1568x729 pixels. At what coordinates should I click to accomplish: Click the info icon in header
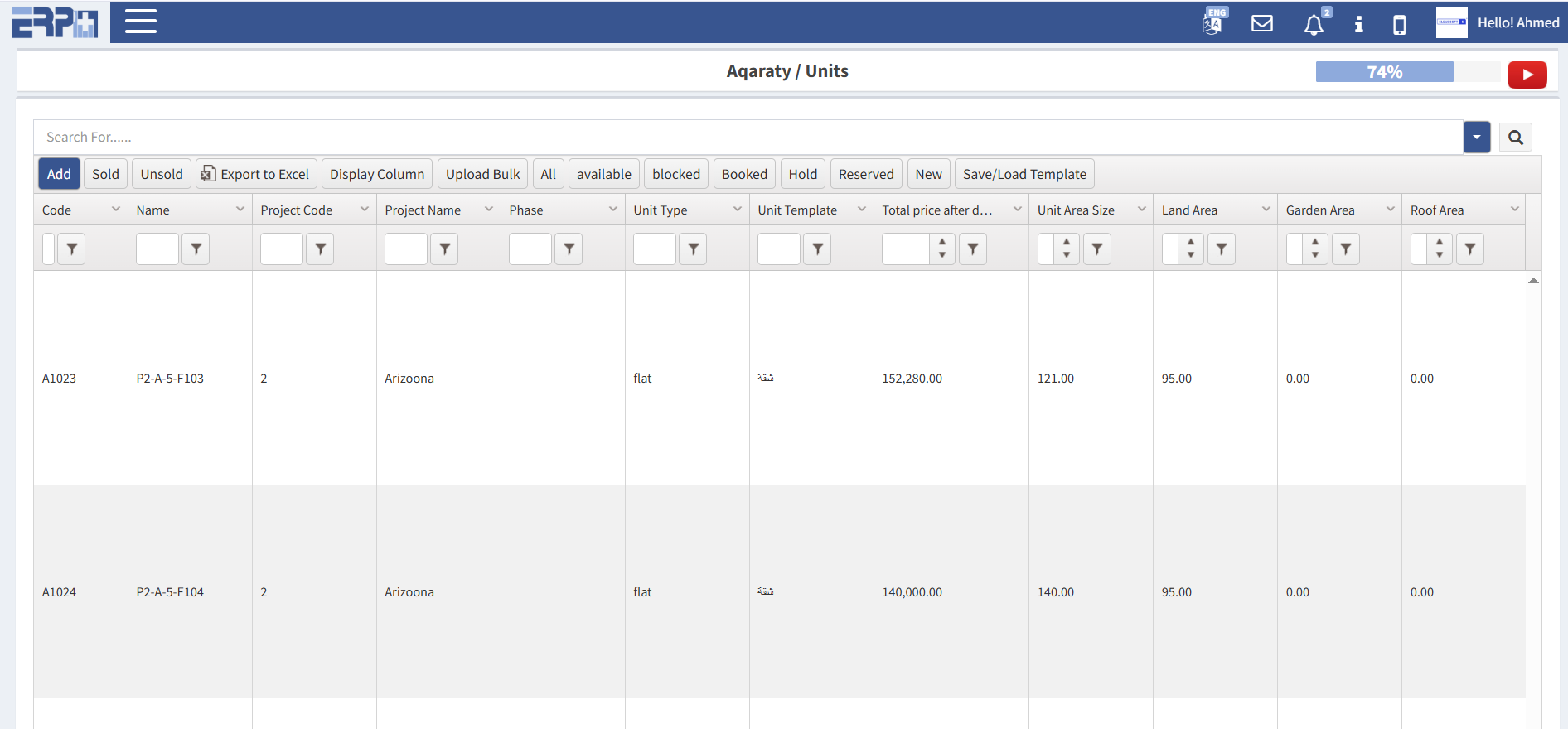[x=1358, y=24]
